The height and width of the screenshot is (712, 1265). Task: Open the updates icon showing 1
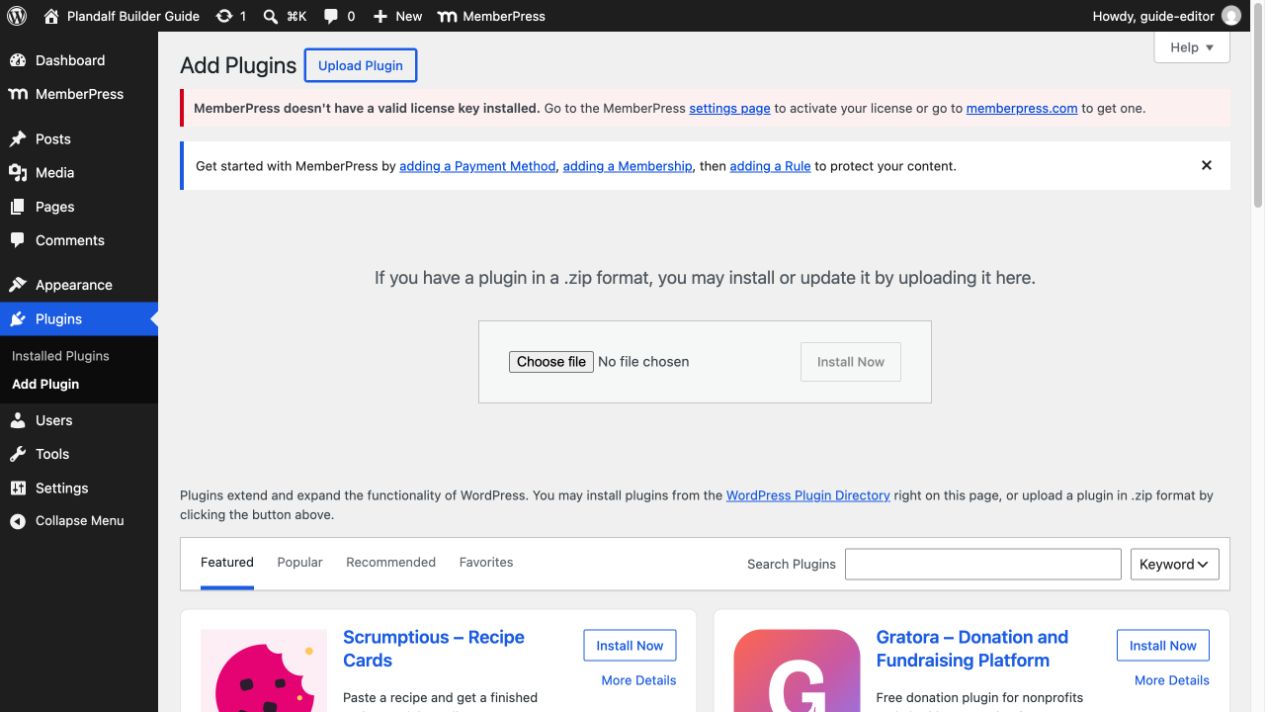tap(224, 16)
